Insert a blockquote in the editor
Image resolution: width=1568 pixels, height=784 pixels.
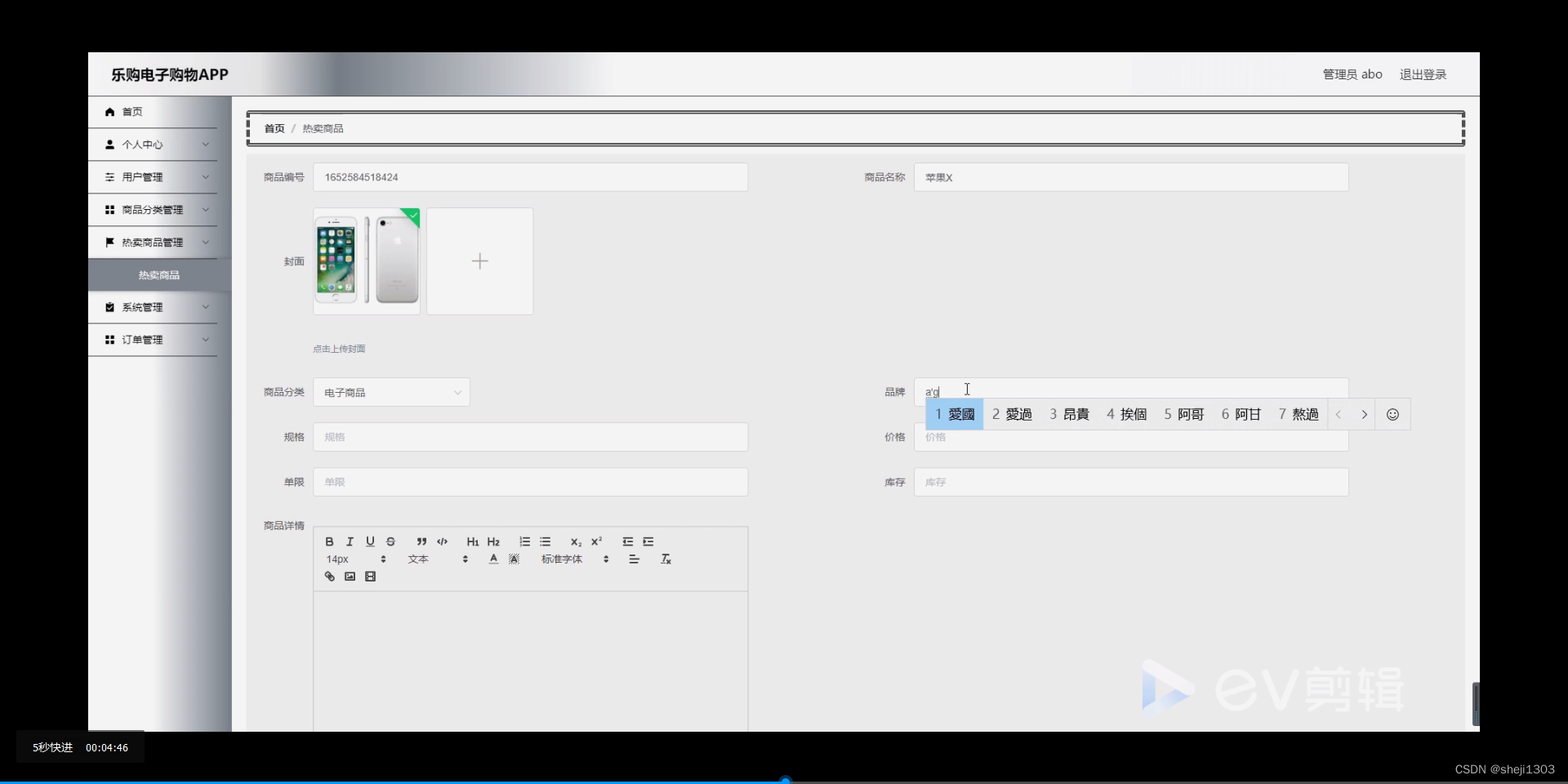[421, 541]
